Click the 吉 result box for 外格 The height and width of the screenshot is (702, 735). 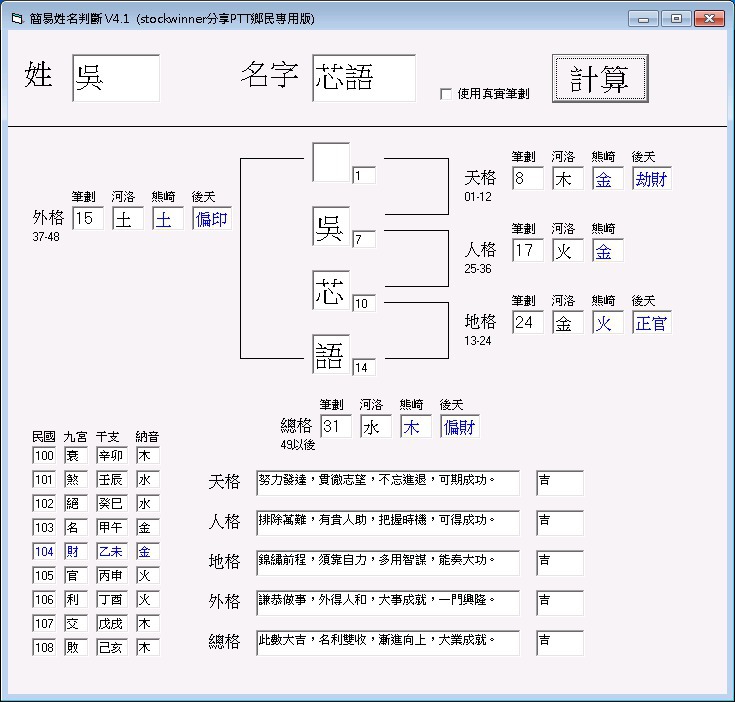(560, 603)
